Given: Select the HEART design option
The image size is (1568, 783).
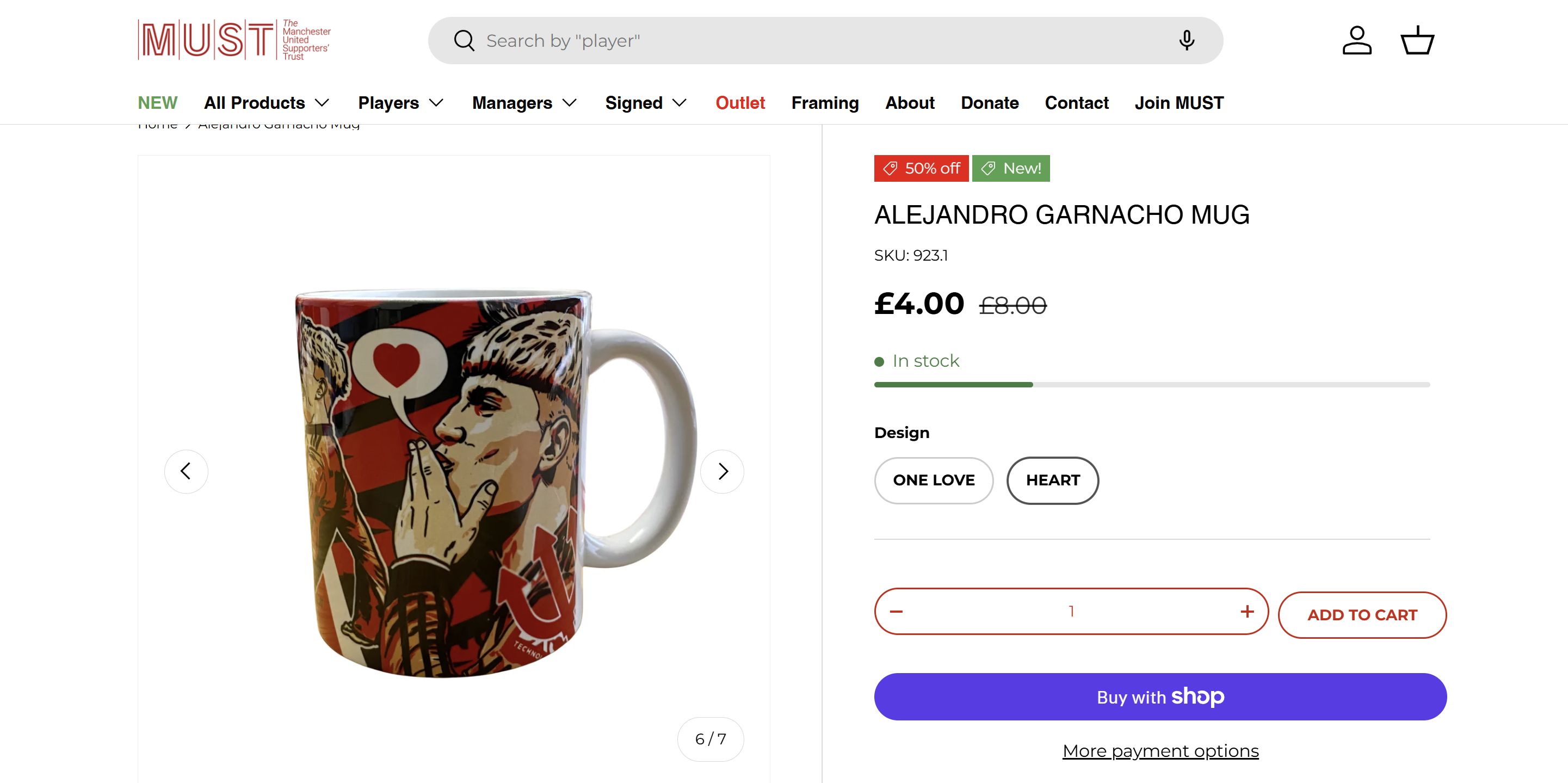Looking at the screenshot, I should pos(1052,480).
